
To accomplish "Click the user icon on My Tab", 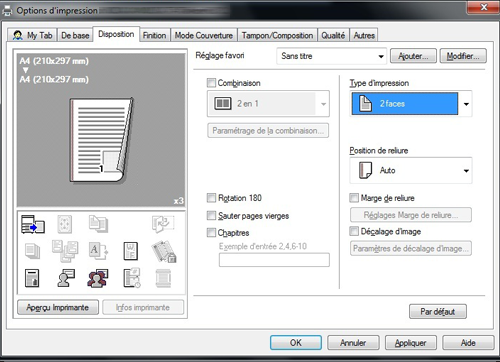I will pyautogui.click(x=18, y=35).
